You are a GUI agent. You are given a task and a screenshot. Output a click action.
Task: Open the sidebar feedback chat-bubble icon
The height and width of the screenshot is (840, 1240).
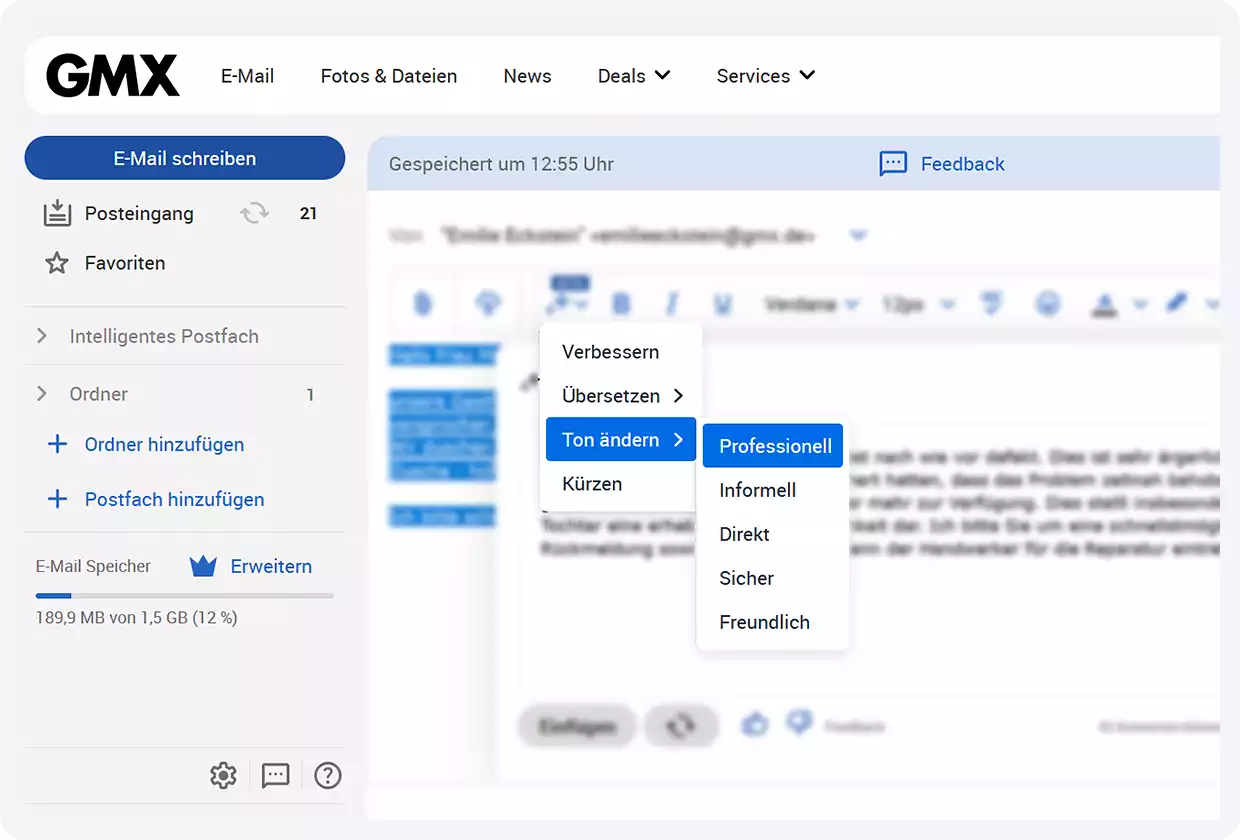[275, 775]
